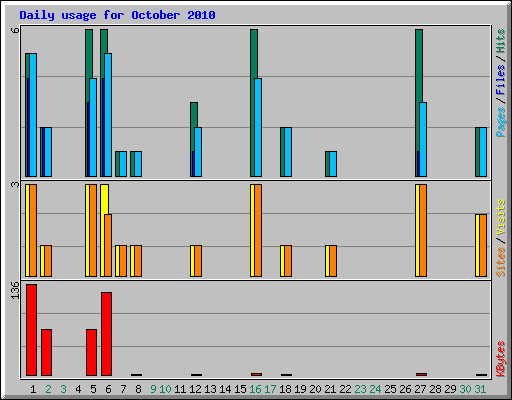Select day label "13" on x-axis
Viewport: 512px width, 400px height.
210,389
